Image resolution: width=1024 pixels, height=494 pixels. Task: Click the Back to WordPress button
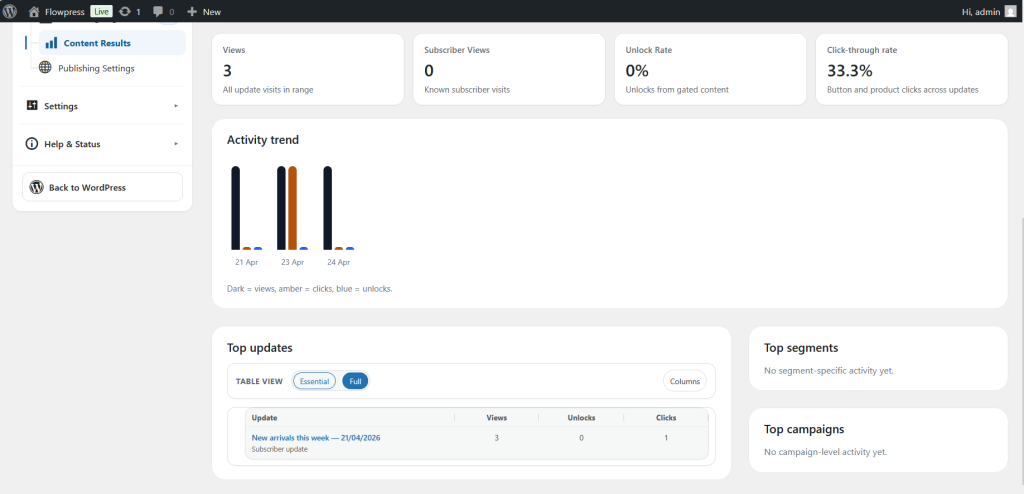(x=103, y=187)
